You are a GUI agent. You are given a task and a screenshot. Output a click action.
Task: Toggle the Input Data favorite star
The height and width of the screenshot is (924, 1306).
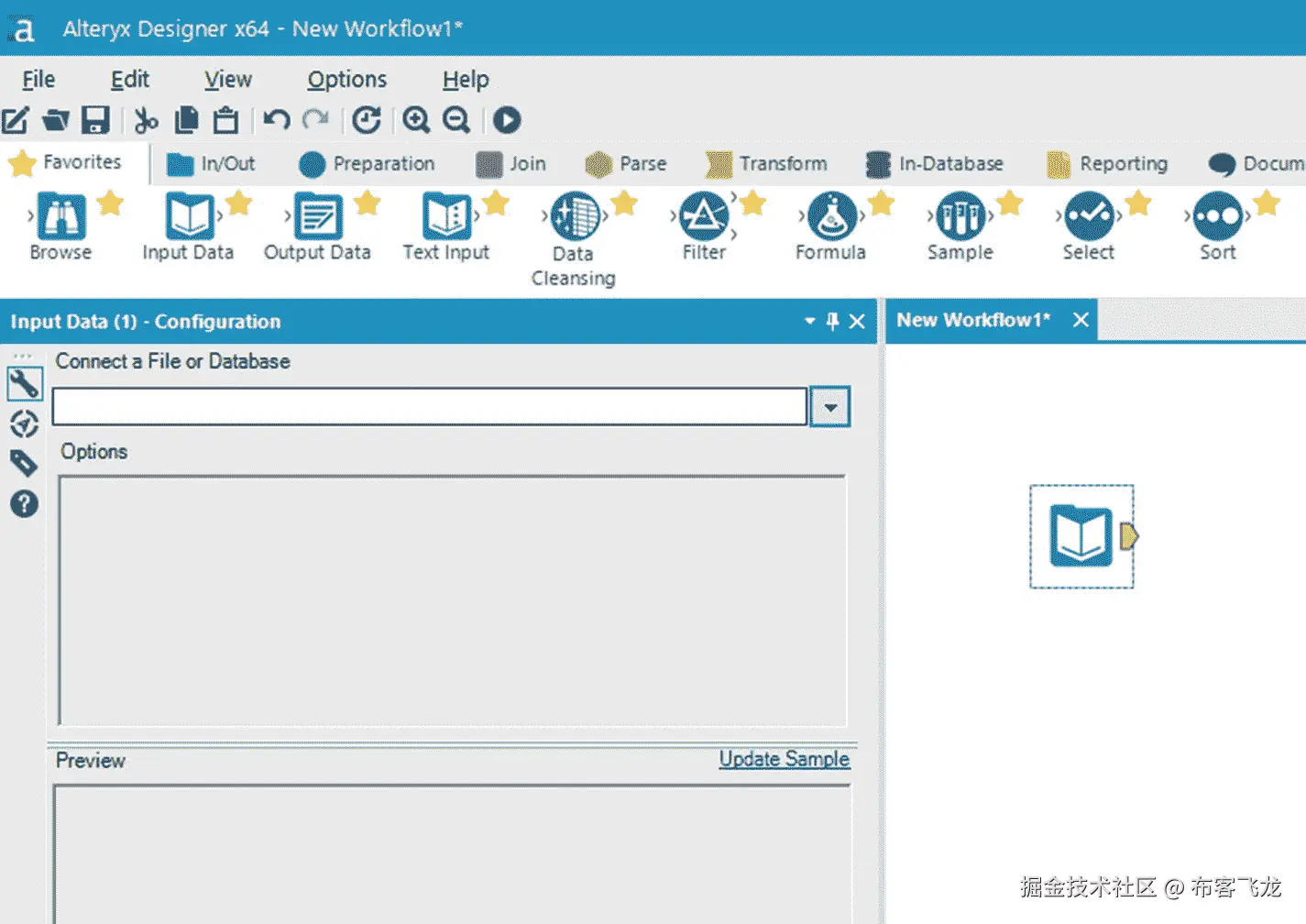point(238,202)
